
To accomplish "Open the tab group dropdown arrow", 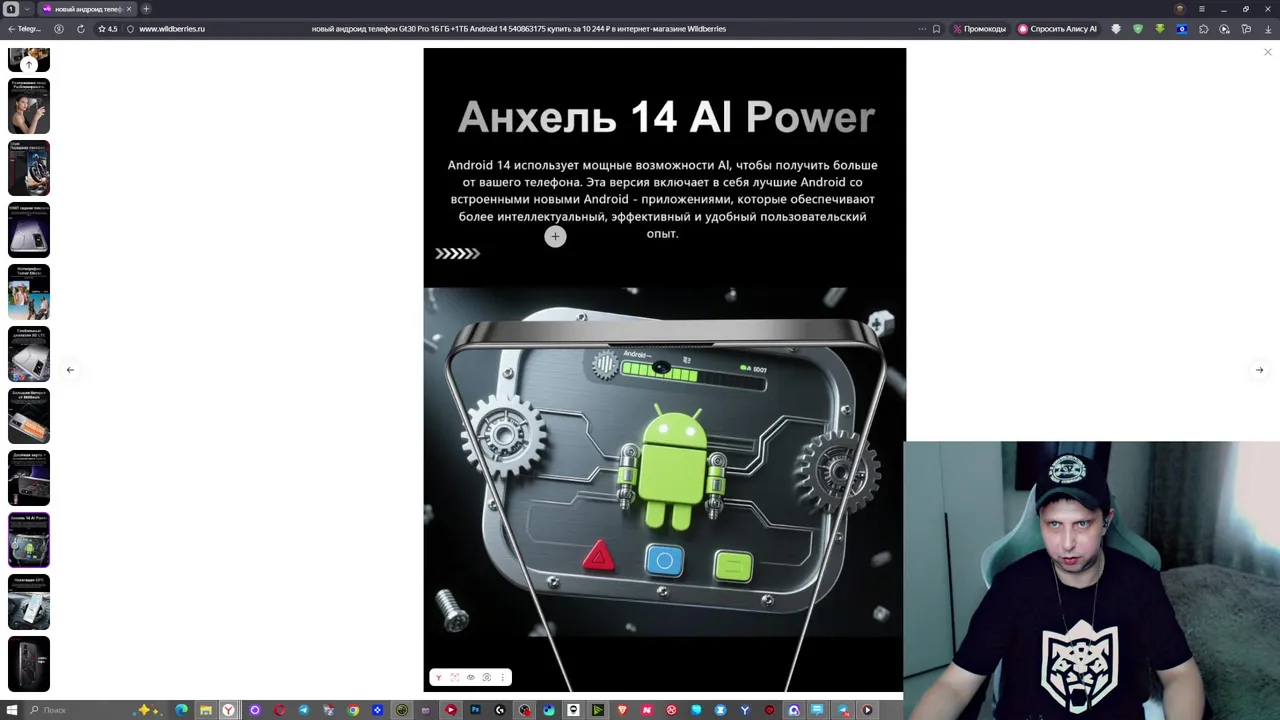I will coord(27,9).
